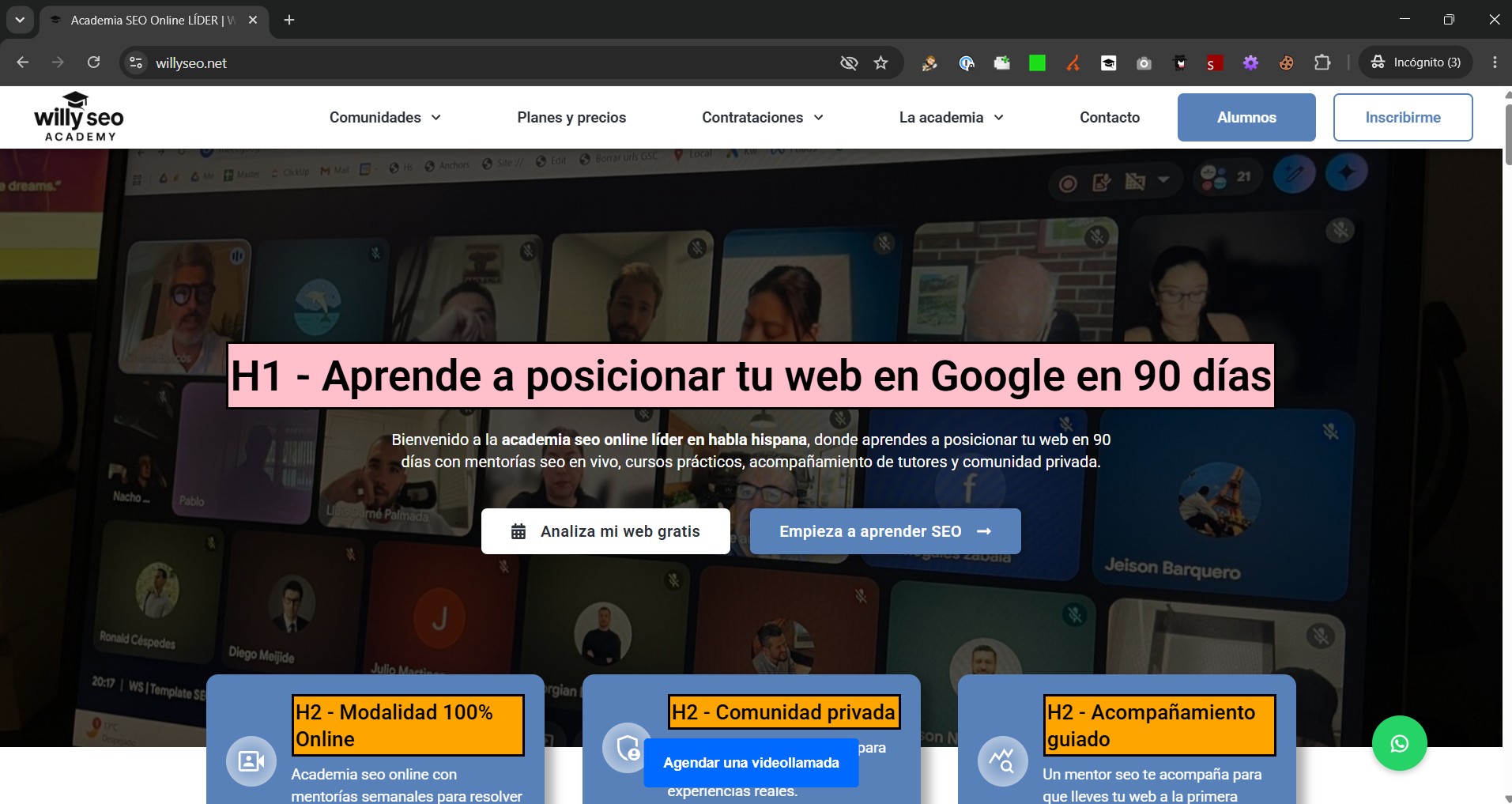The height and width of the screenshot is (804, 1512).
Task: Expand the Comunidades menu
Action: [x=385, y=117]
